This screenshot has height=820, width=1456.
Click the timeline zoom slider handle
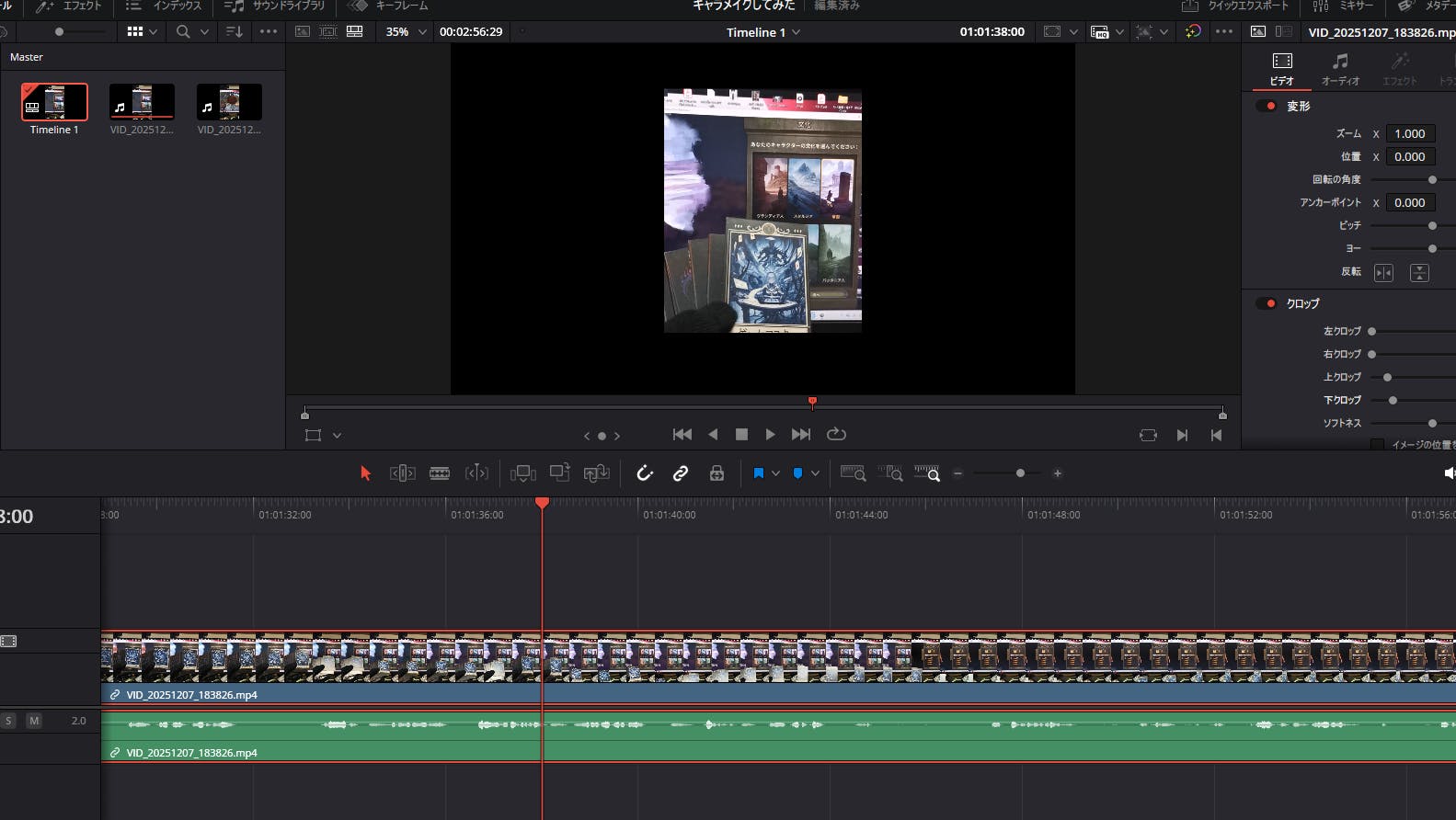[x=1020, y=473]
